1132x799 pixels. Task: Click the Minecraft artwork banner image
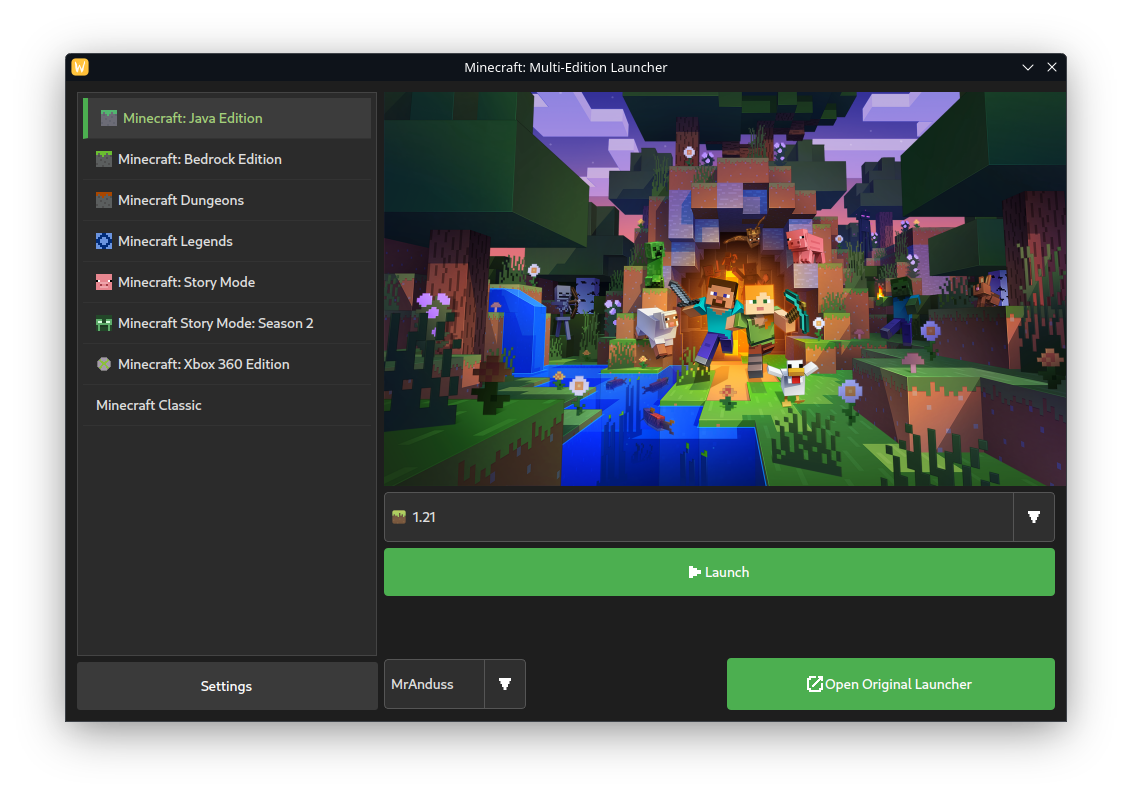725,289
